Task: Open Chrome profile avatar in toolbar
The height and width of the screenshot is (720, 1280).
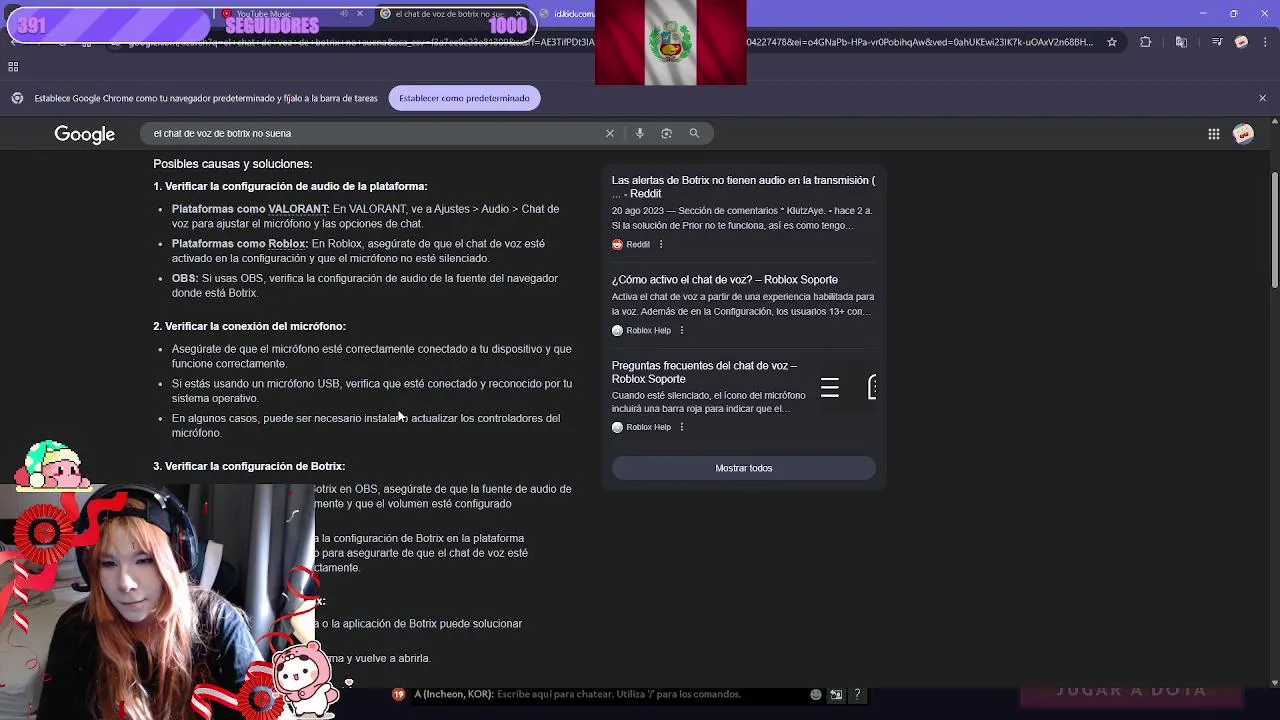Action: click(1242, 42)
